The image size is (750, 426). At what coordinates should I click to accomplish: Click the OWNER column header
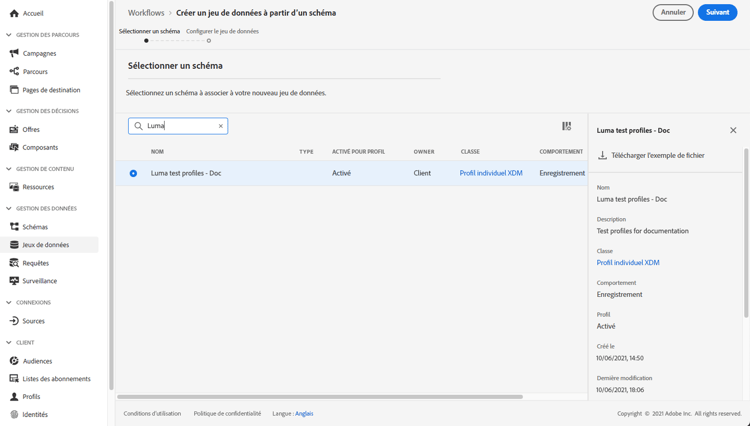point(424,152)
